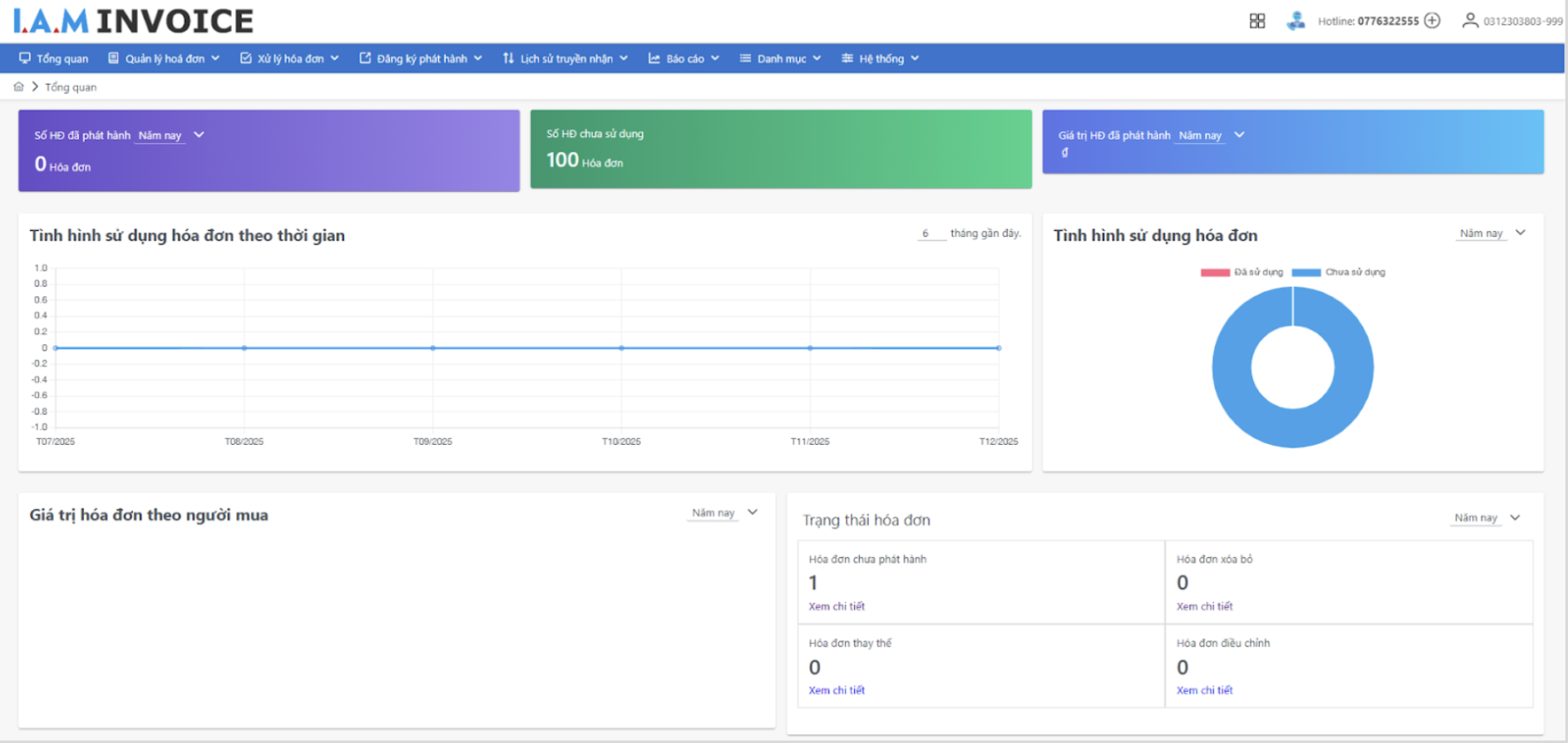1568x743 pixels.
Task: Open the 'Quản lý hoá đơn' menu
Action: (164, 58)
